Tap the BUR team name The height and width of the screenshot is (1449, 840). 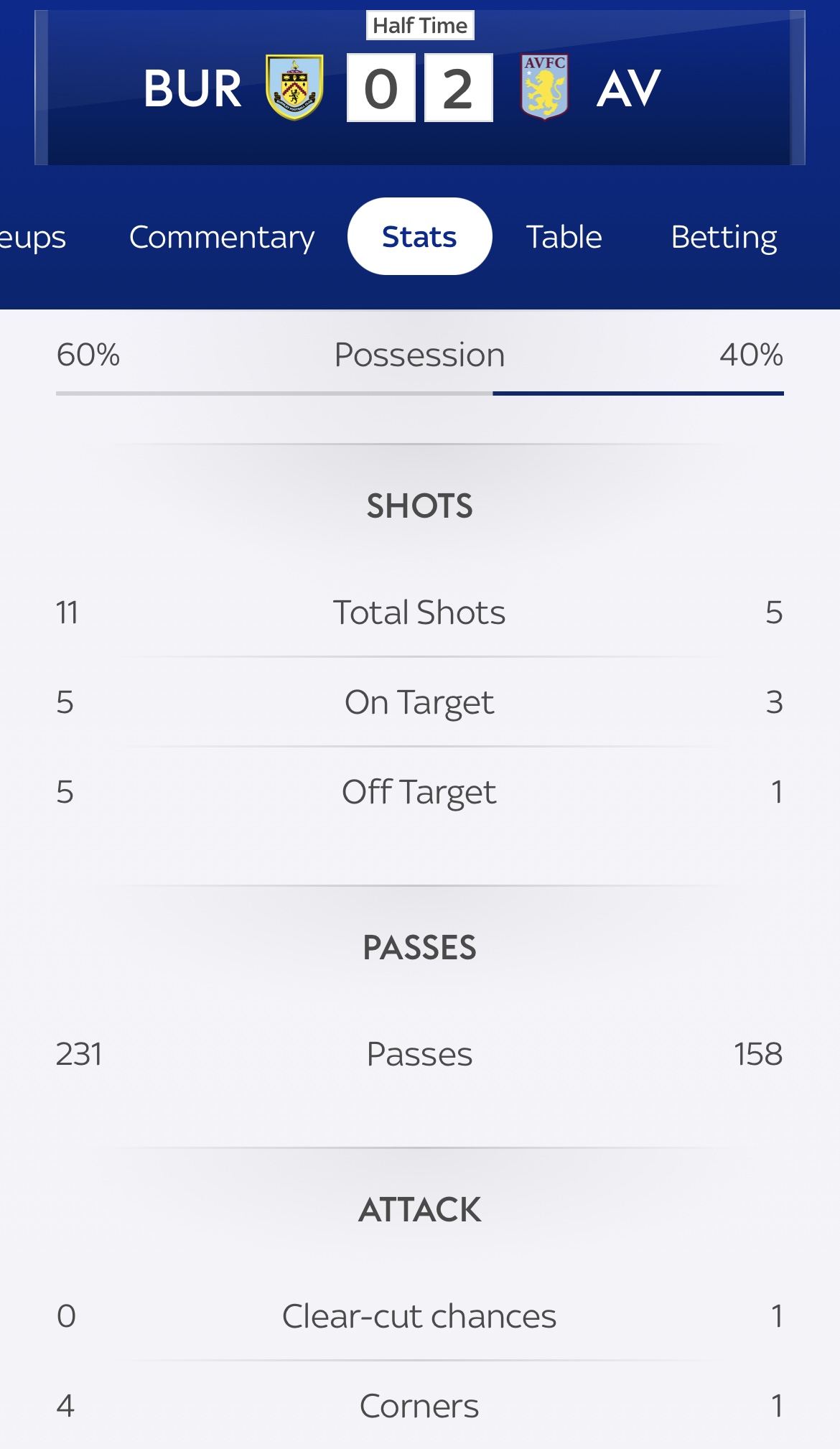(192, 89)
